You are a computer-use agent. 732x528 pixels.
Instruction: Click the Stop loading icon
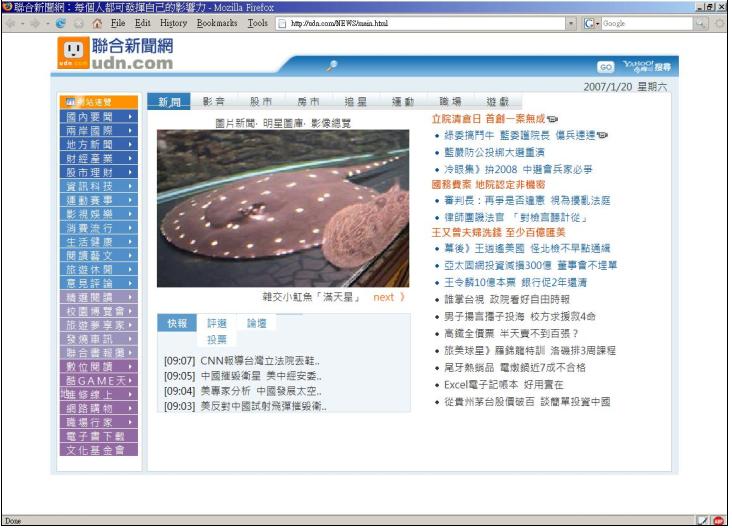(78, 23)
